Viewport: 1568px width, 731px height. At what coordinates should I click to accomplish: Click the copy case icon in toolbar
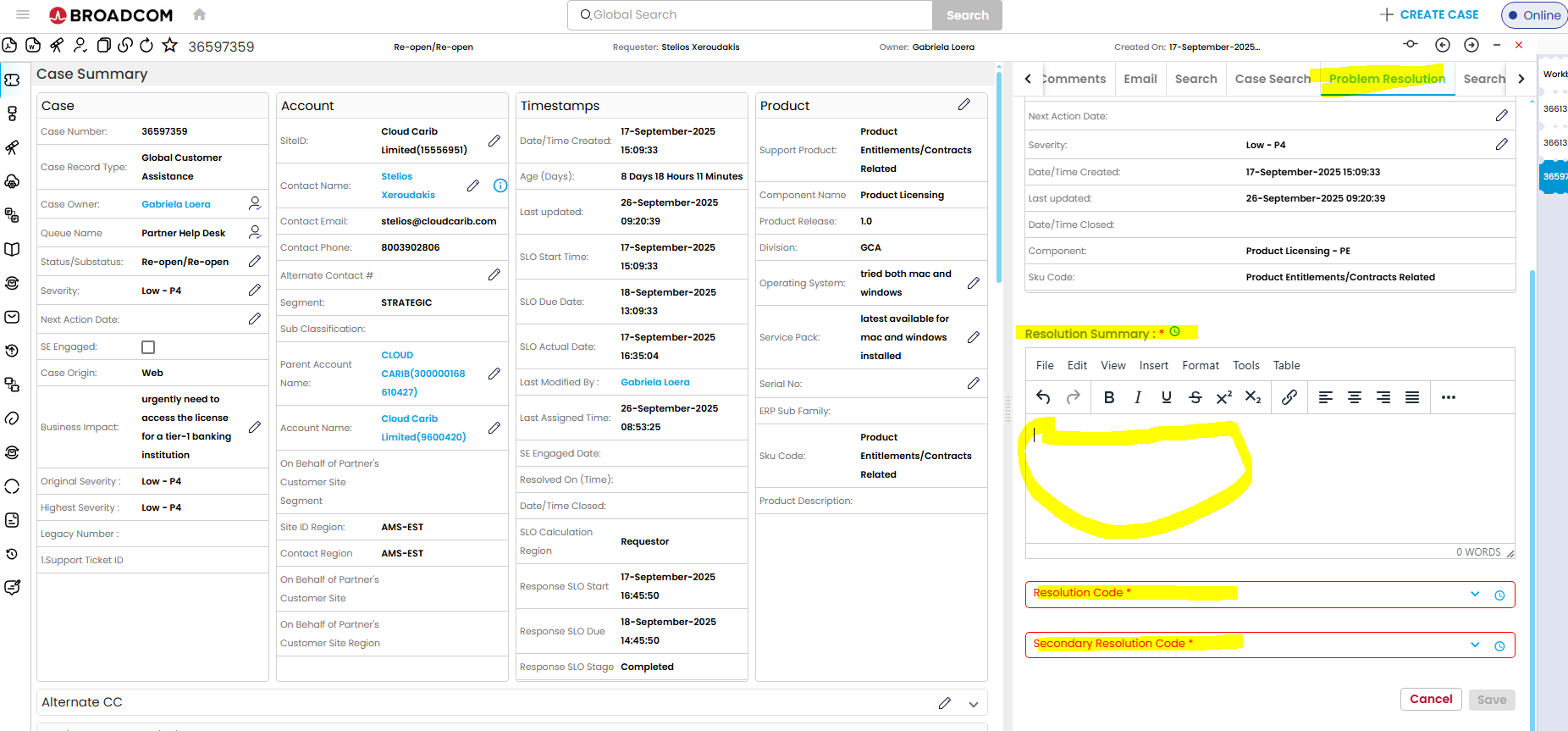coord(103,46)
